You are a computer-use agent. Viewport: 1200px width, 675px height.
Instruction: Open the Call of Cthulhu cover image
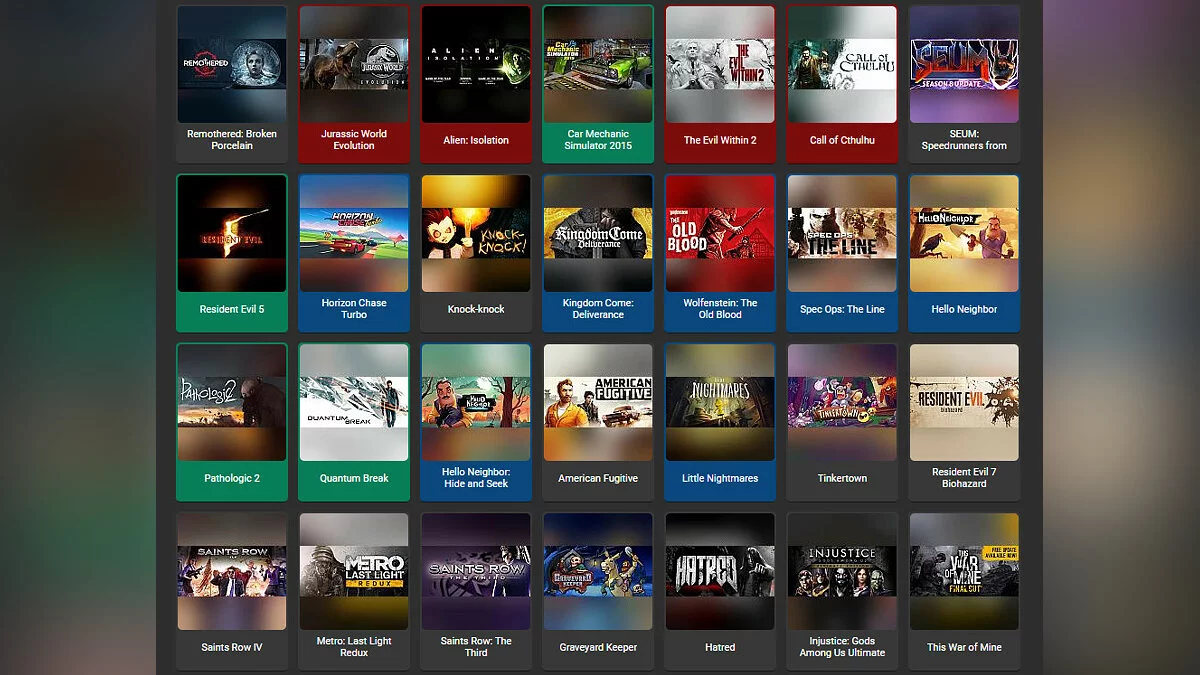tap(842, 64)
